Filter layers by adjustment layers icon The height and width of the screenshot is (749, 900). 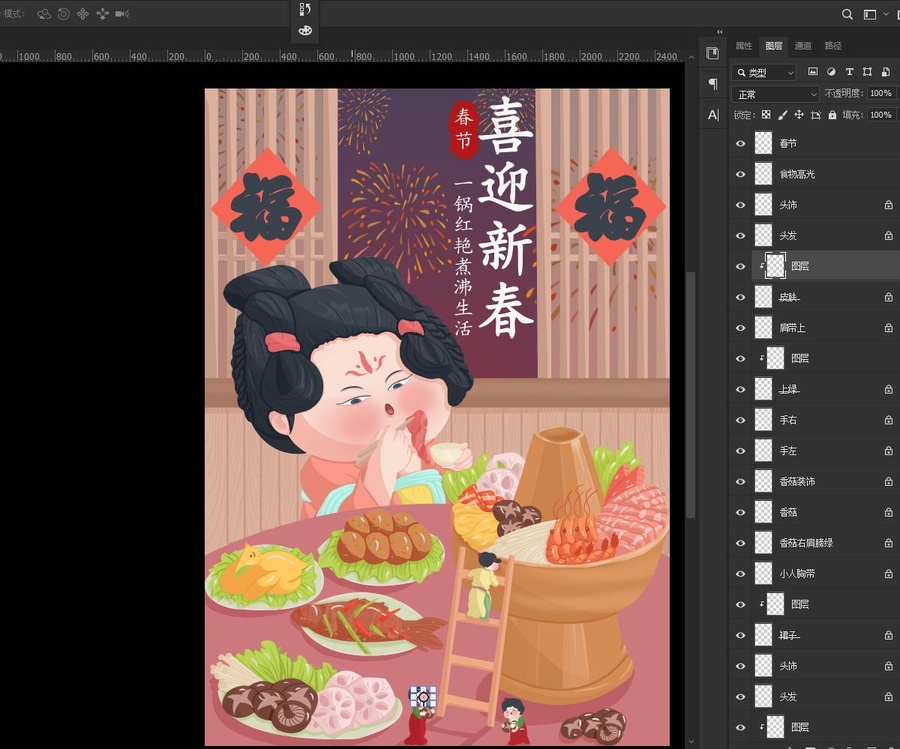tap(831, 72)
